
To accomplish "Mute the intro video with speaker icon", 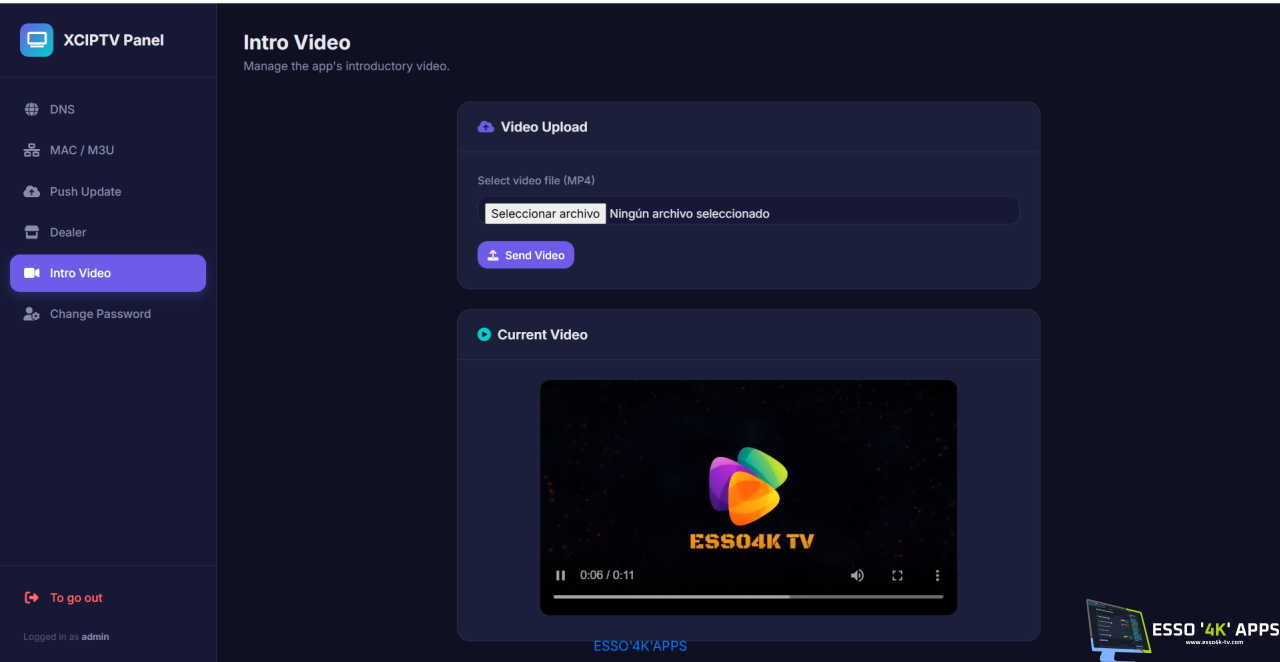I will click(x=857, y=575).
